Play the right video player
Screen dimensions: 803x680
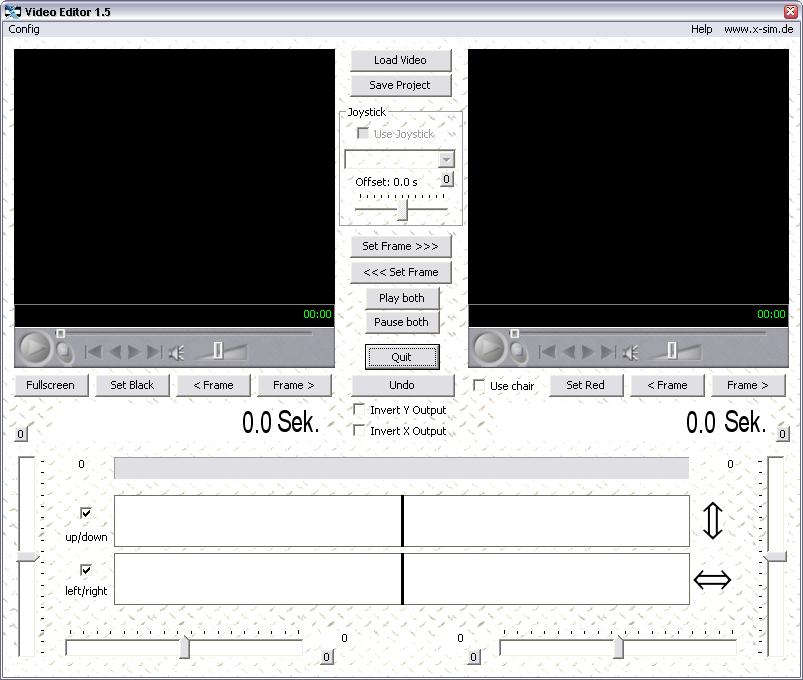(x=489, y=348)
